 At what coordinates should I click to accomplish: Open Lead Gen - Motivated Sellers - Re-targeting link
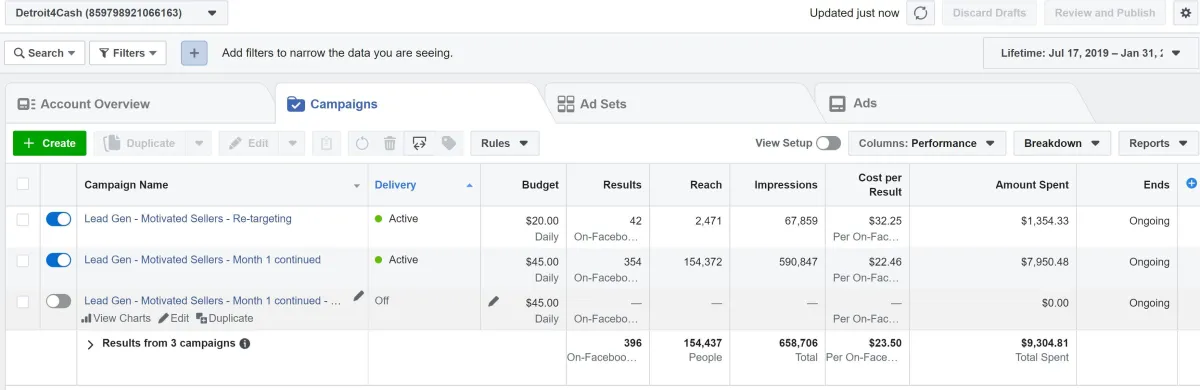tap(188, 218)
